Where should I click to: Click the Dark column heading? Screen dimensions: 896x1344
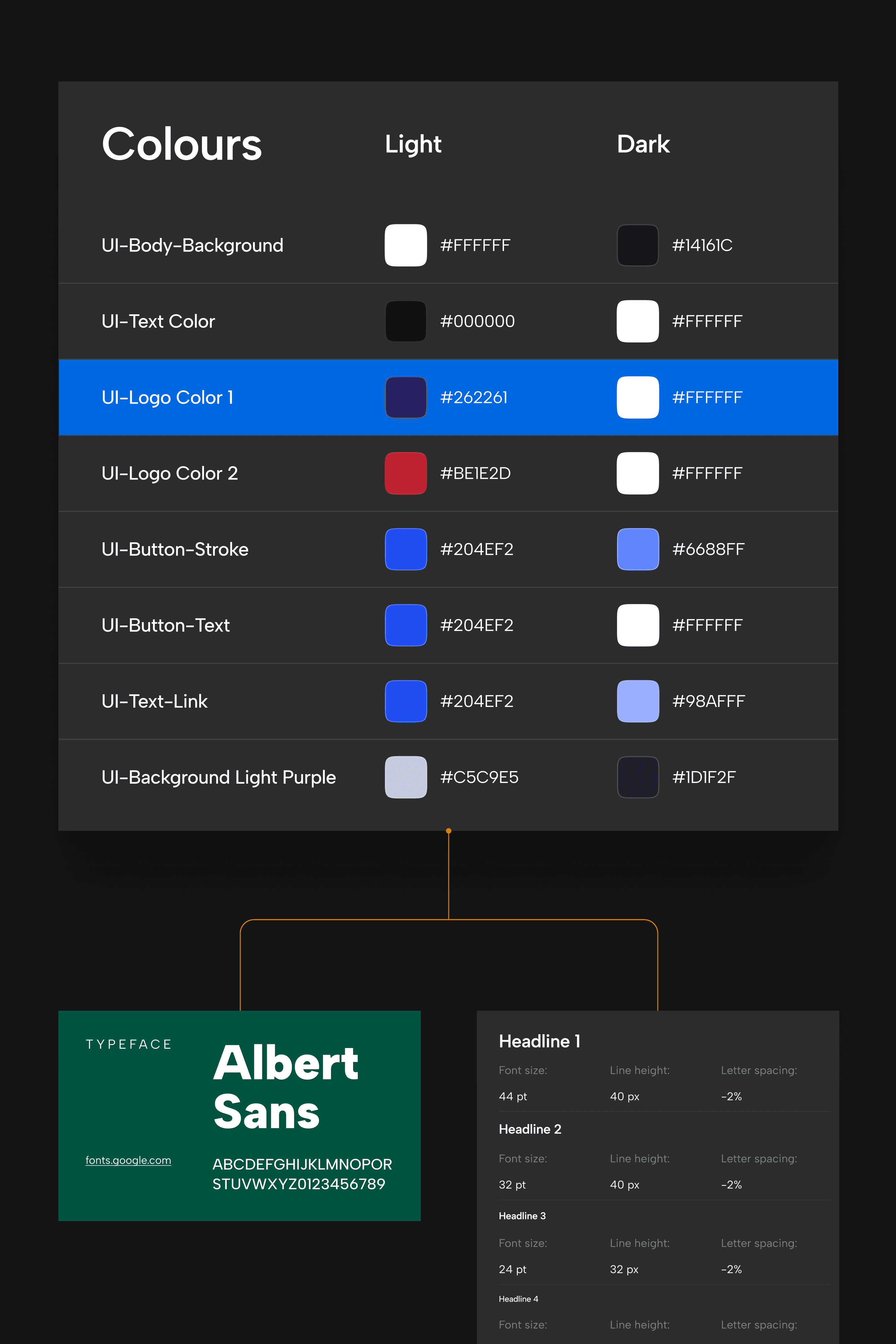643,144
